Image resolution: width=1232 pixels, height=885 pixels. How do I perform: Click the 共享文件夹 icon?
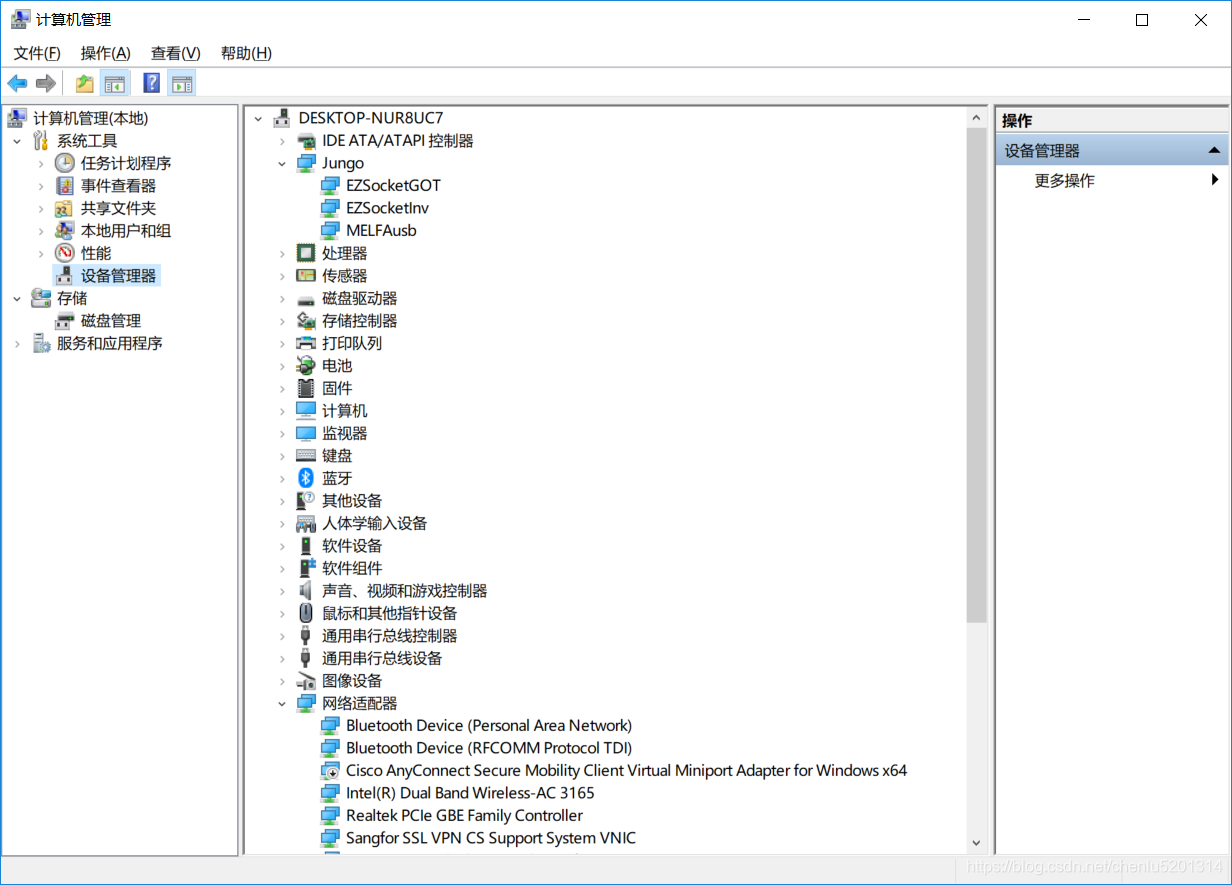65,208
